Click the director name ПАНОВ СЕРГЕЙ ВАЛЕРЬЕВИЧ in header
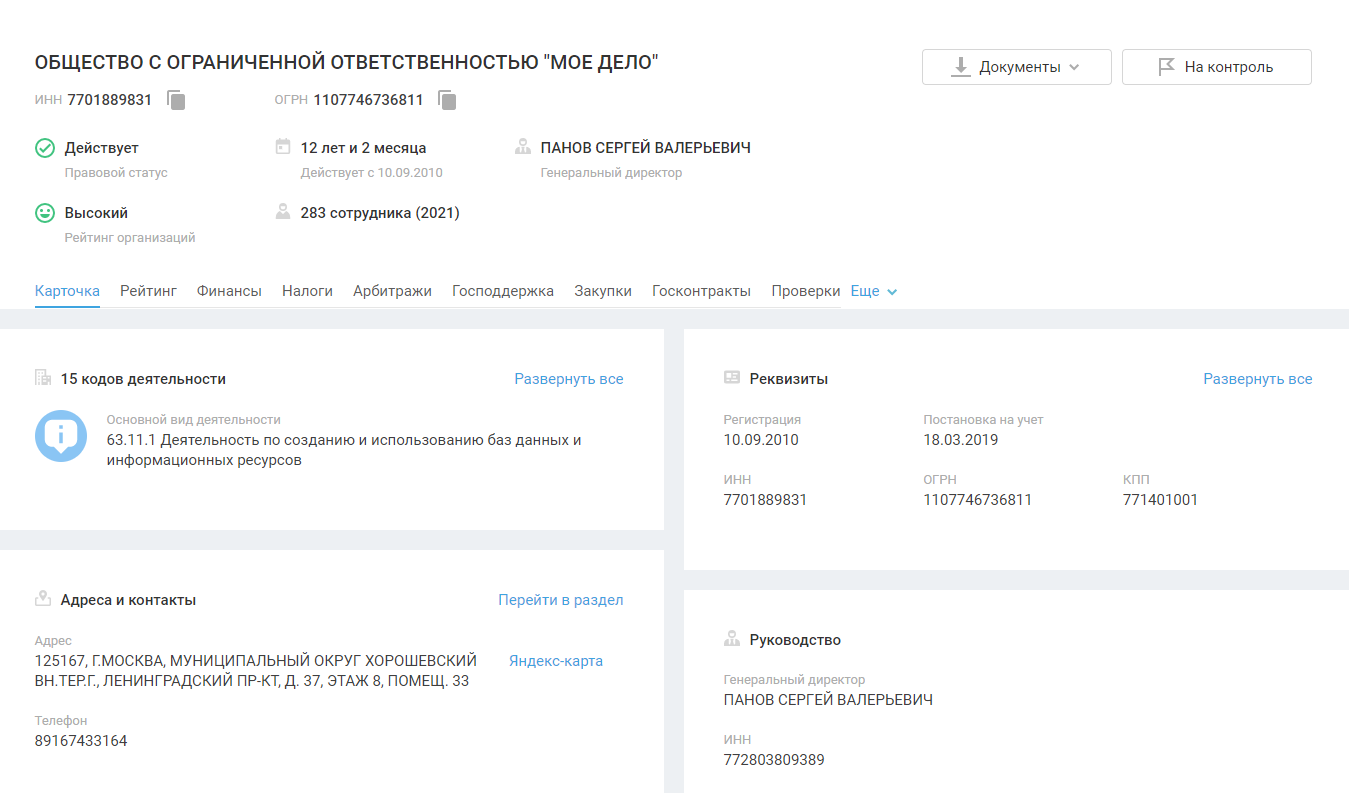Screen dimensions: 1349x793 coord(645,148)
